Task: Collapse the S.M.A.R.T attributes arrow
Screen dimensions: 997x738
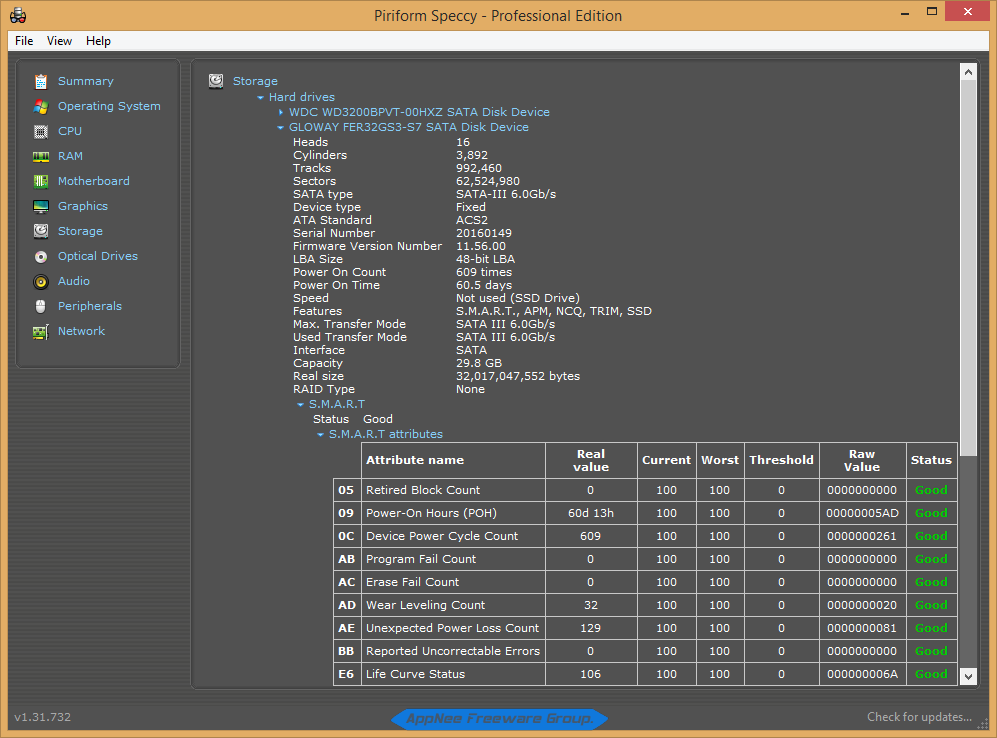Action: pyautogui.click(x=320, y=435)
